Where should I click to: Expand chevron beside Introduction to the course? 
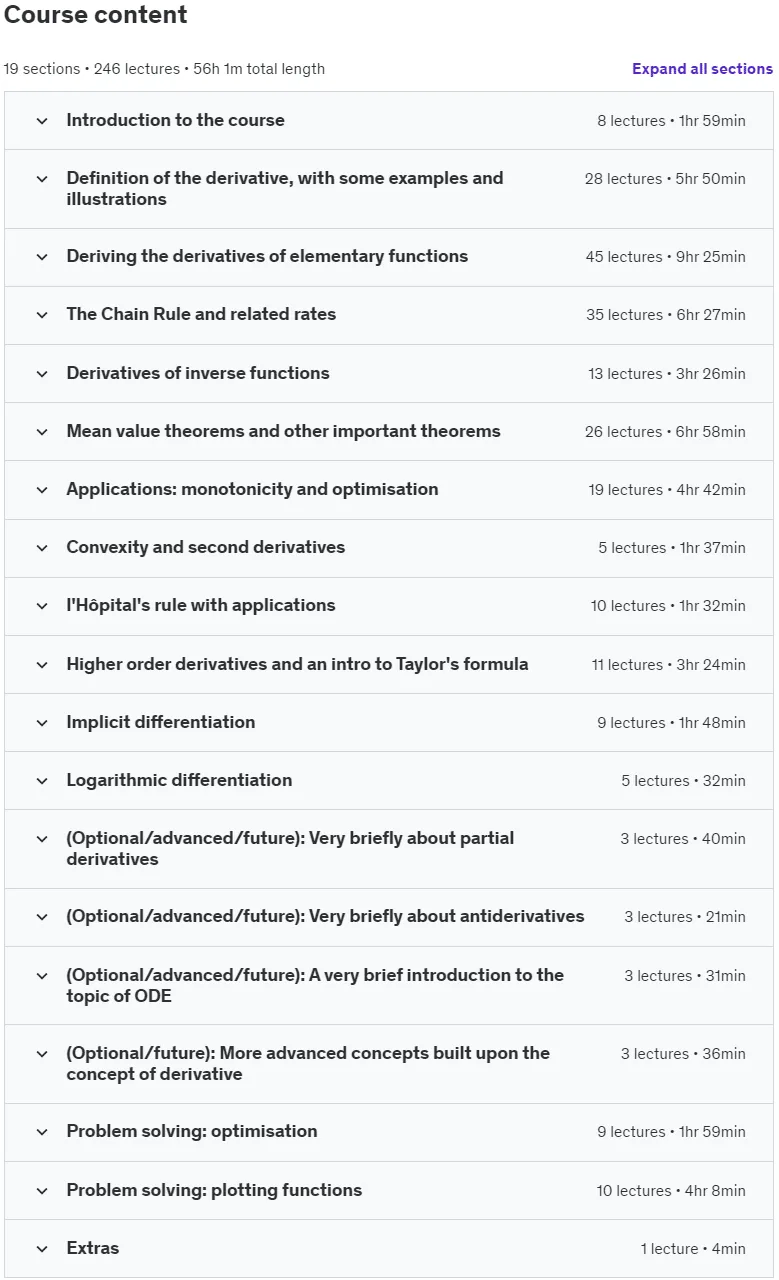42,121
